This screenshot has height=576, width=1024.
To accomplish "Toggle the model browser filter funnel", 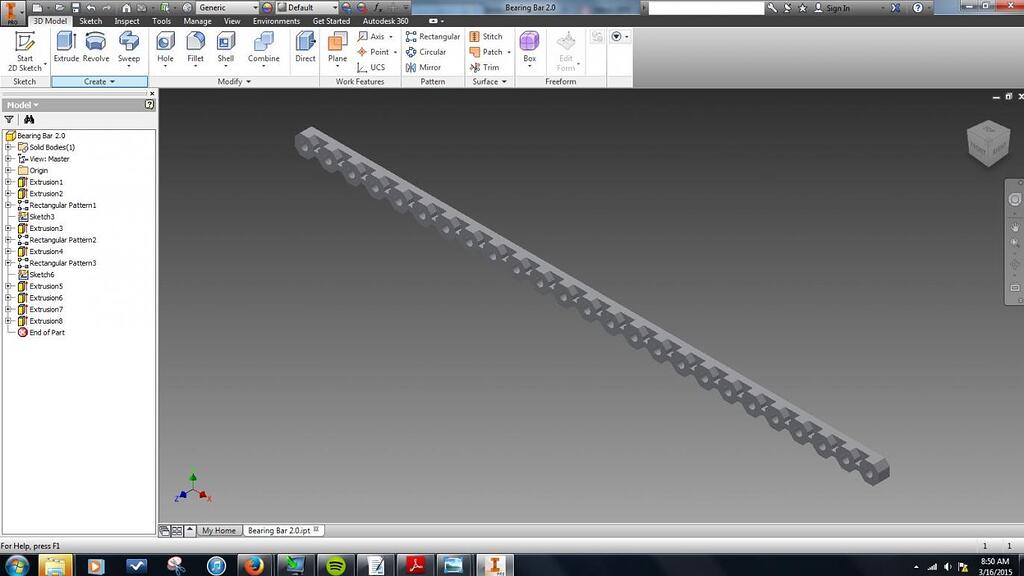I will click(8, 118).
